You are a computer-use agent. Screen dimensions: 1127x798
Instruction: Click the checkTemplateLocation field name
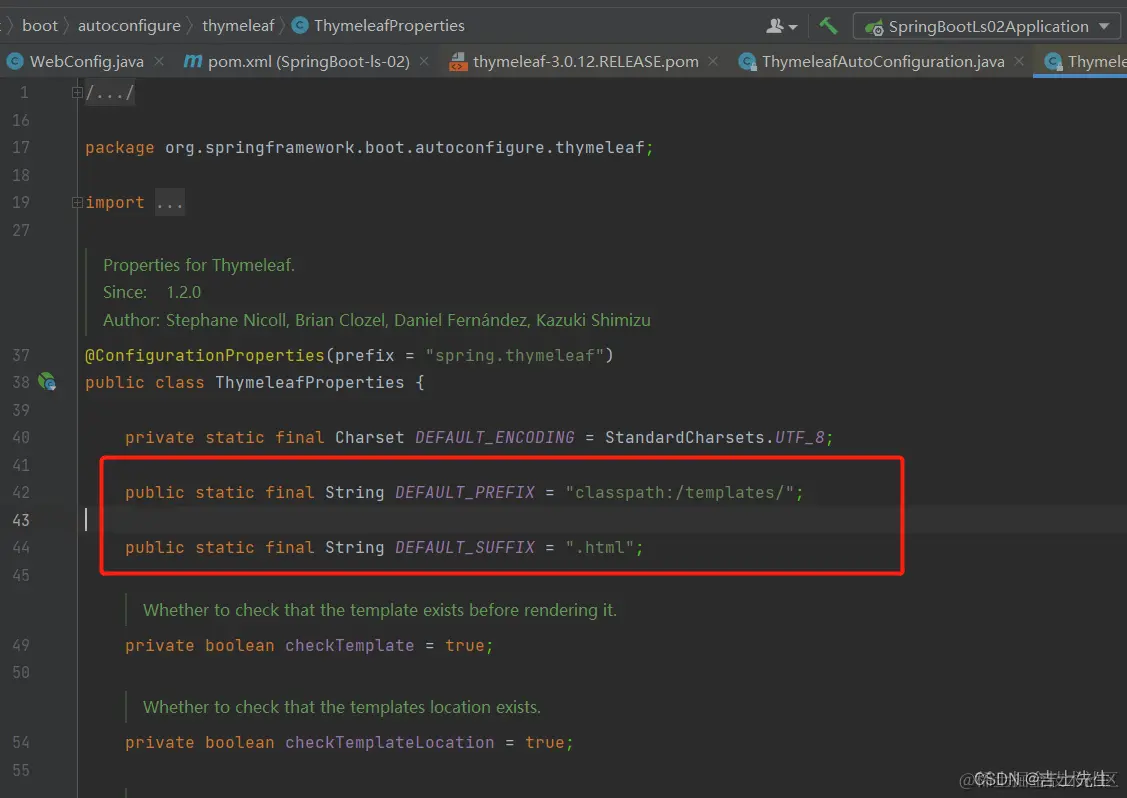(390, 743)
